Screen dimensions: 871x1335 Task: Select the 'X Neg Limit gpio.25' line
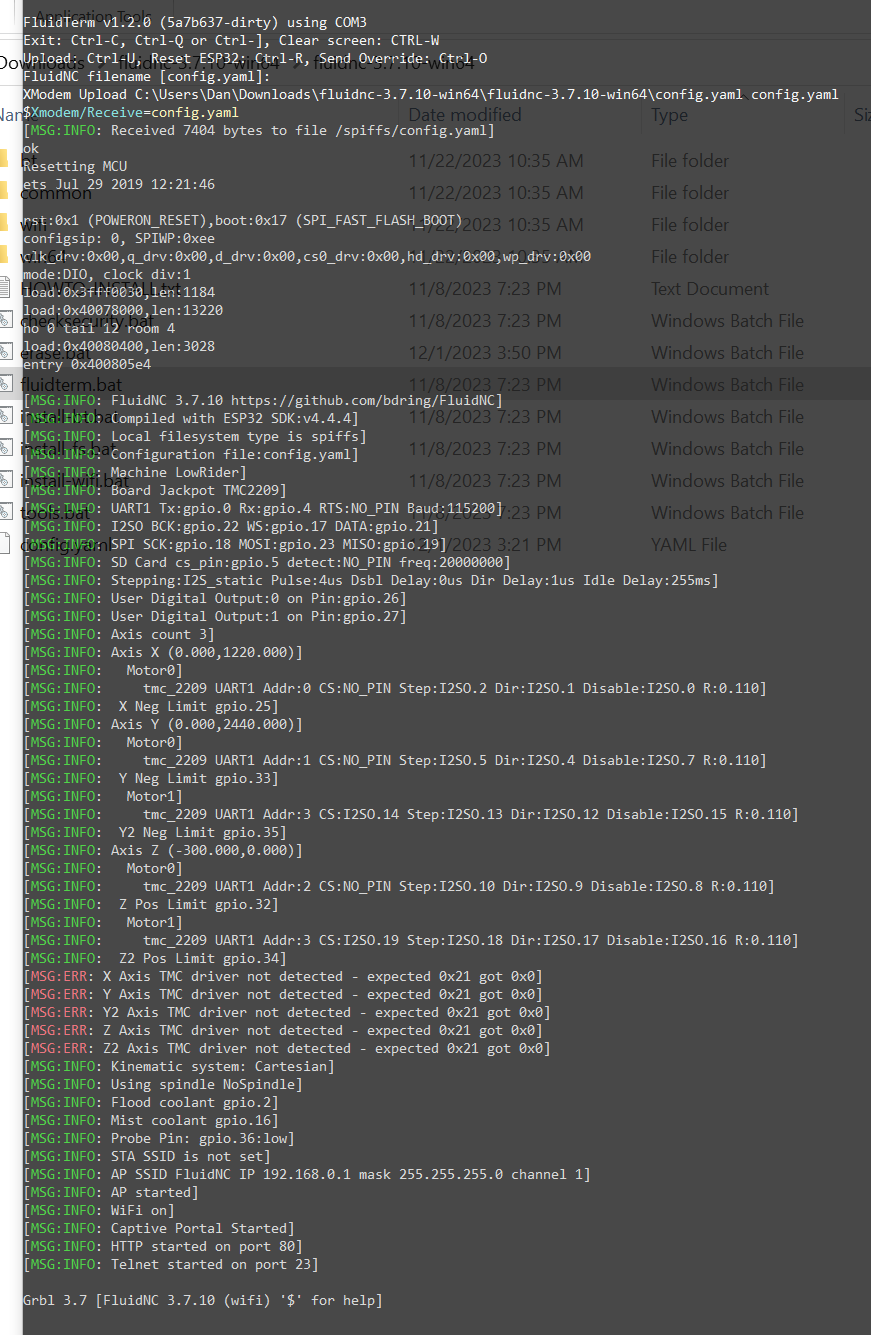[151, 706]
